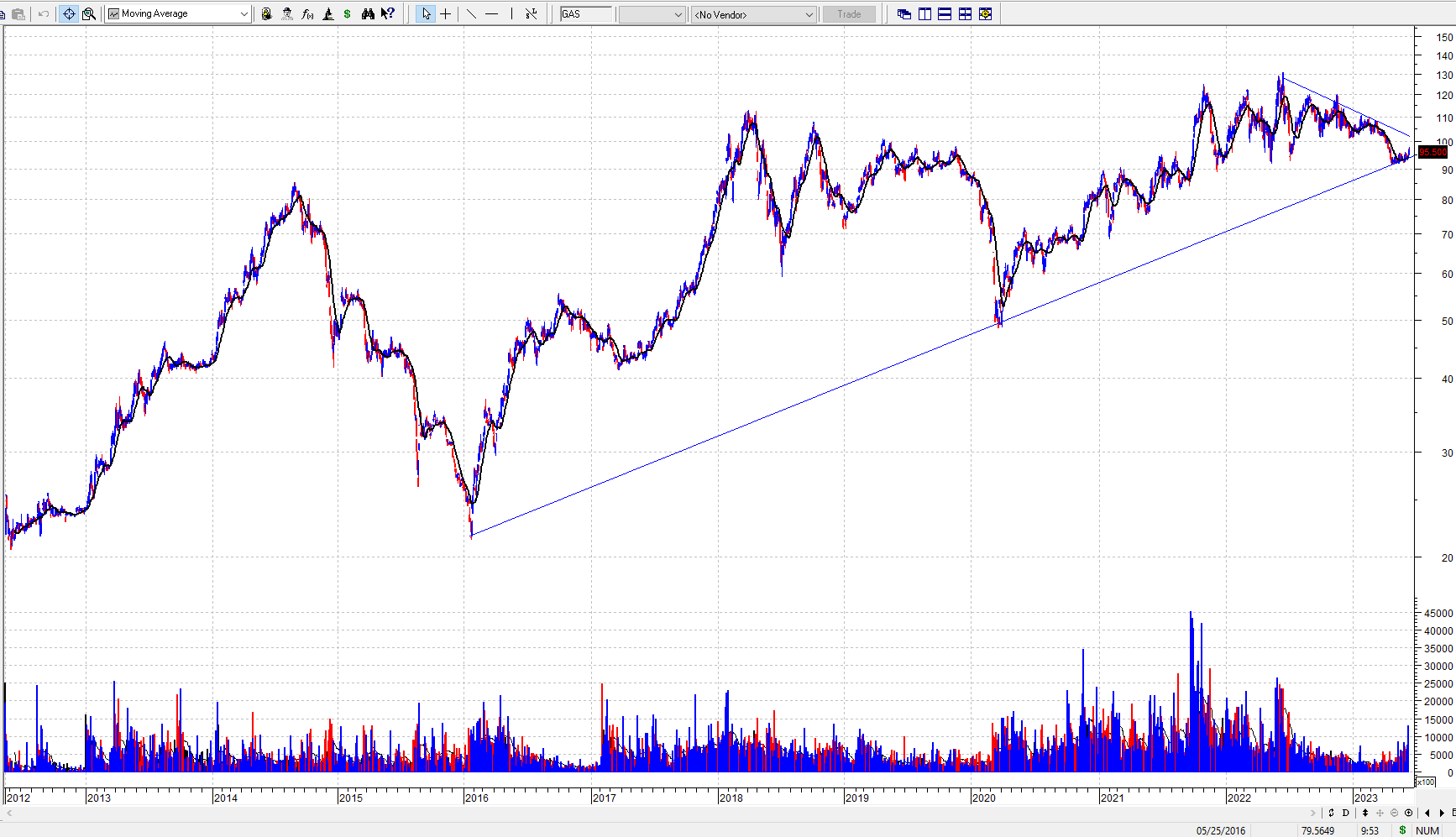
Task: Choose the vertical line tool
Action: [x=511, y=13]
